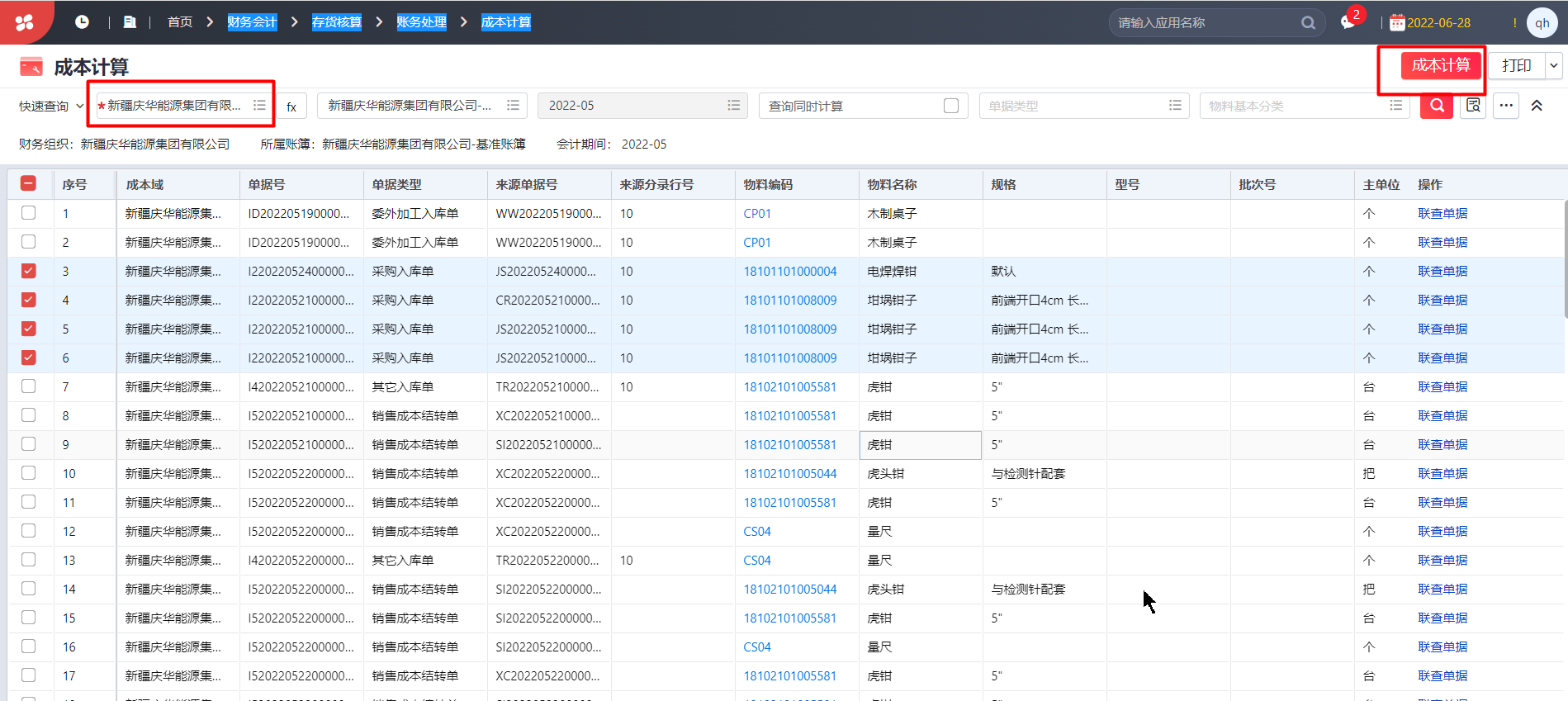This screenshot has width=1568, height=701.
Task: Open the list picker in finance organization field
Action: [259, 106]
